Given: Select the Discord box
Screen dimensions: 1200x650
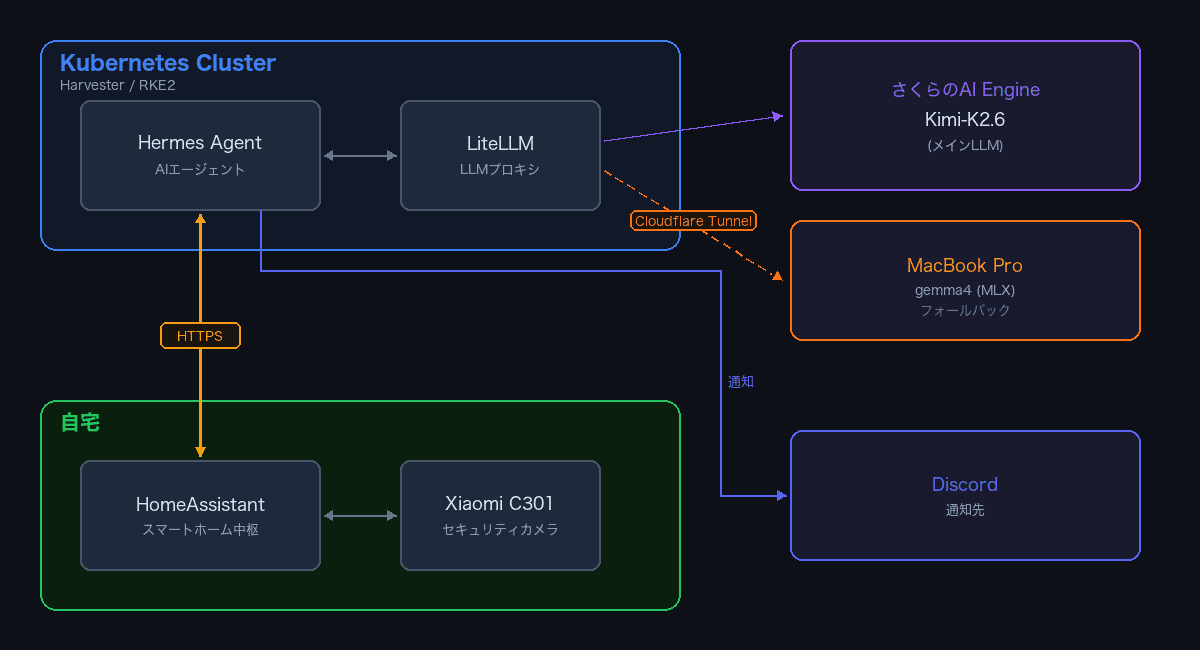Looking at the screenshot, I should coord(965,495).
